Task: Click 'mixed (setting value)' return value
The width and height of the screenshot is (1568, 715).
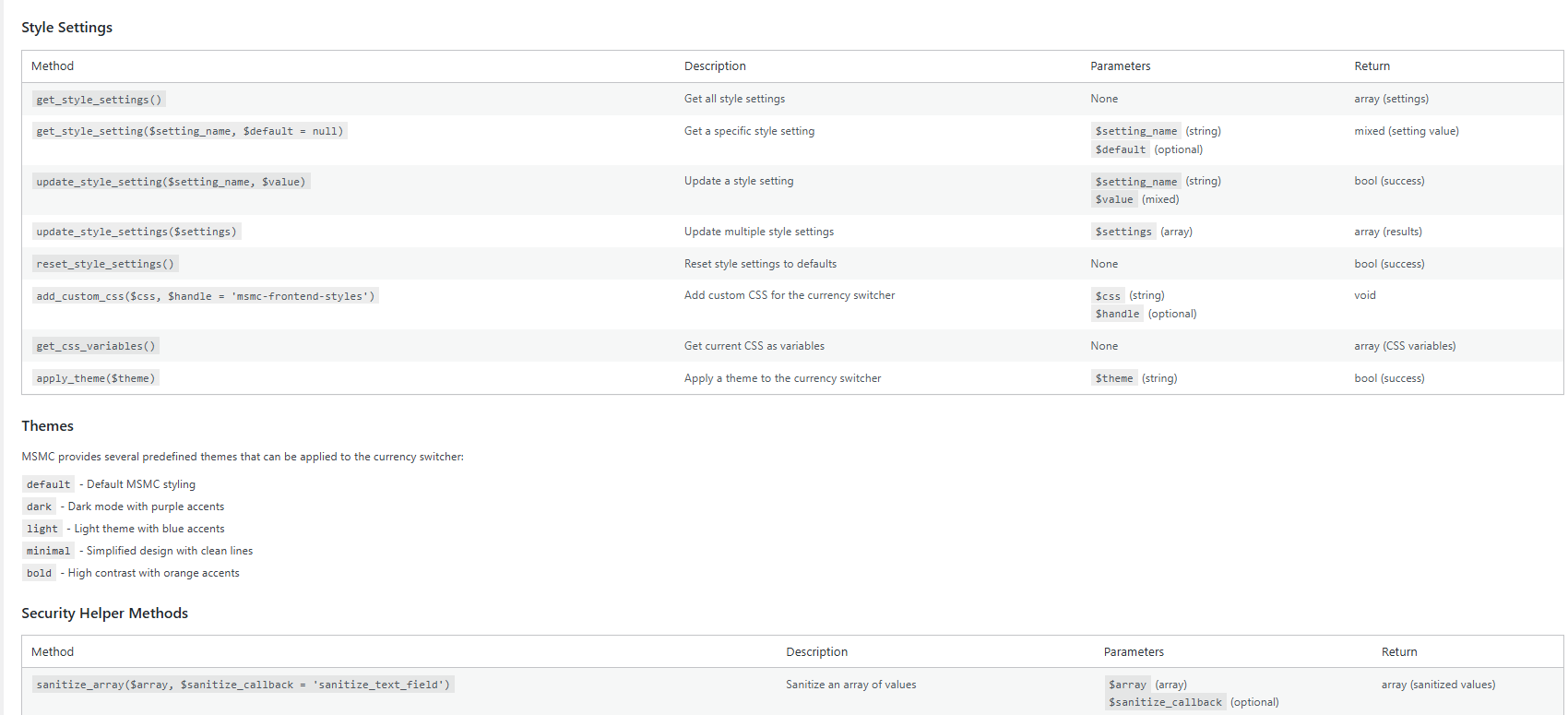Action: pyautogui.click(x=1407, y=131)
